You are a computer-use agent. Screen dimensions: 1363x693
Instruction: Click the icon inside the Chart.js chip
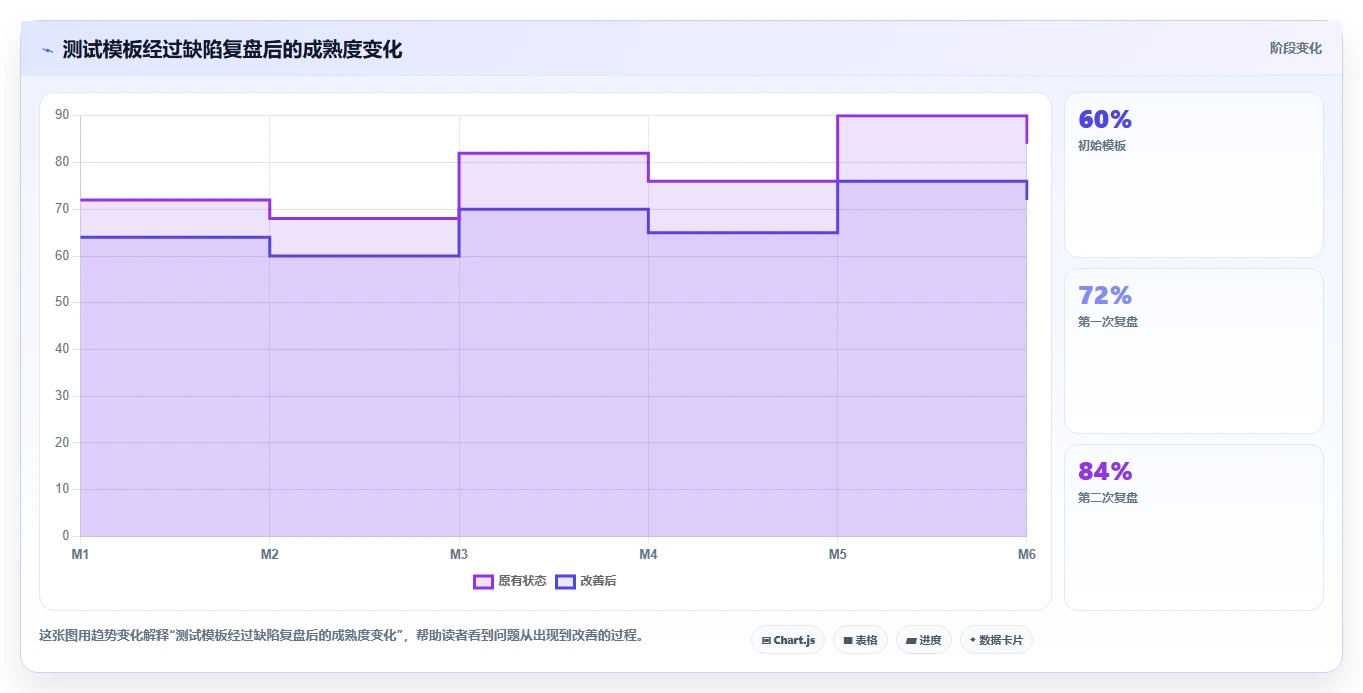(766, 640)
